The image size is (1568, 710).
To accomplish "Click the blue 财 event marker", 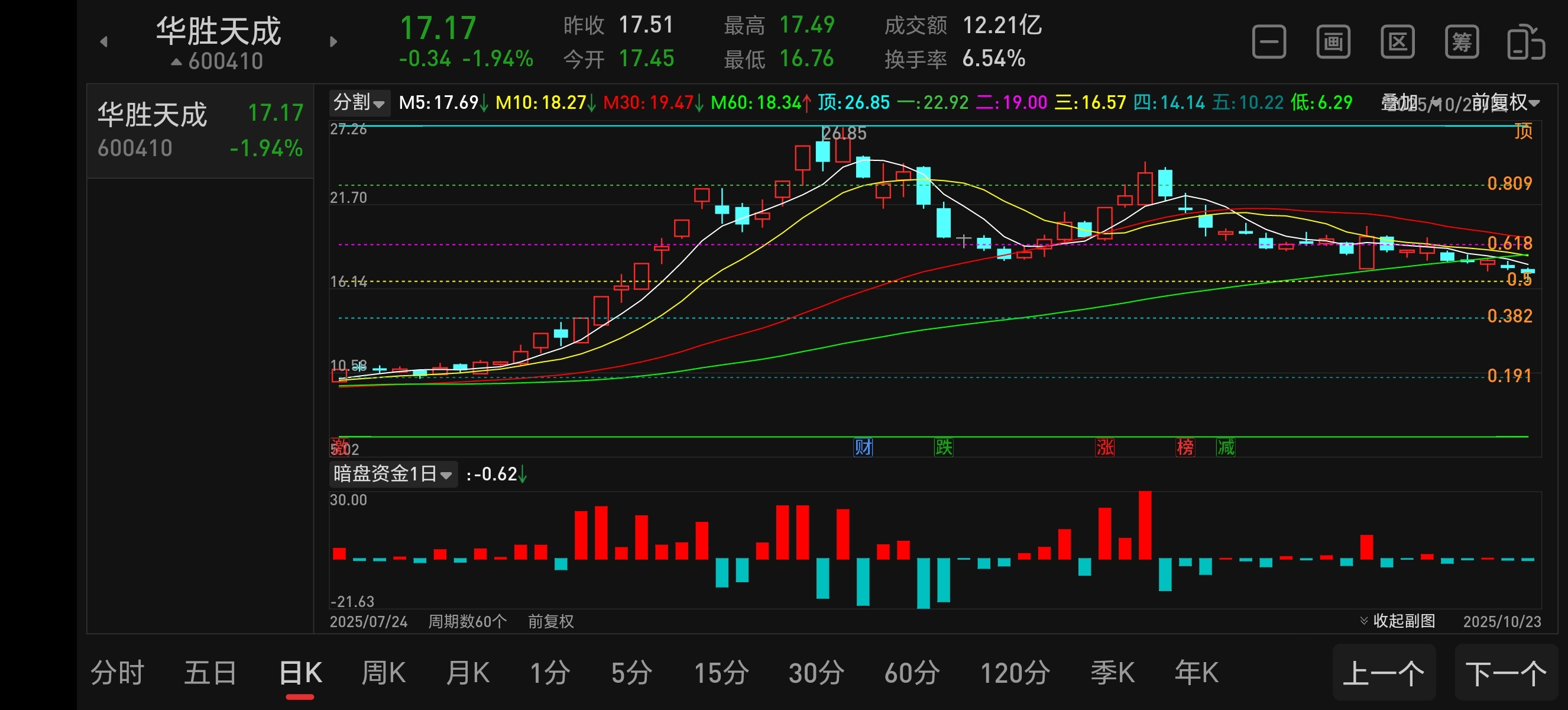I will tap(863, 447).
